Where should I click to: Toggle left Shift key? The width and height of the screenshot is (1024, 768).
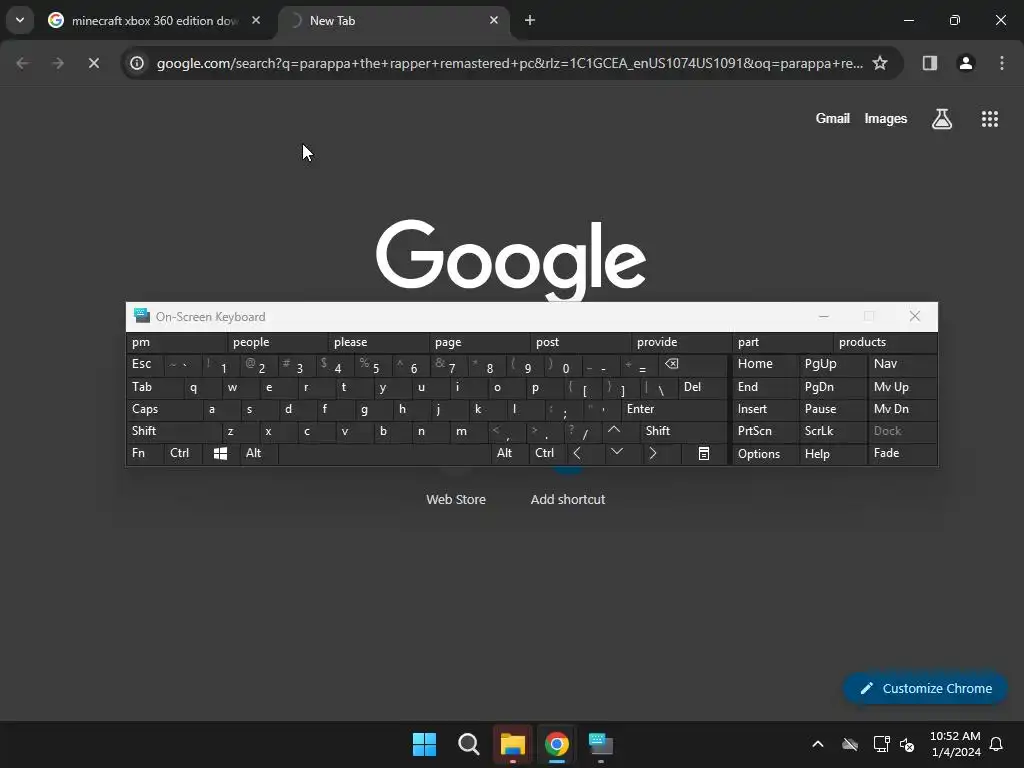tap(173, 431)
